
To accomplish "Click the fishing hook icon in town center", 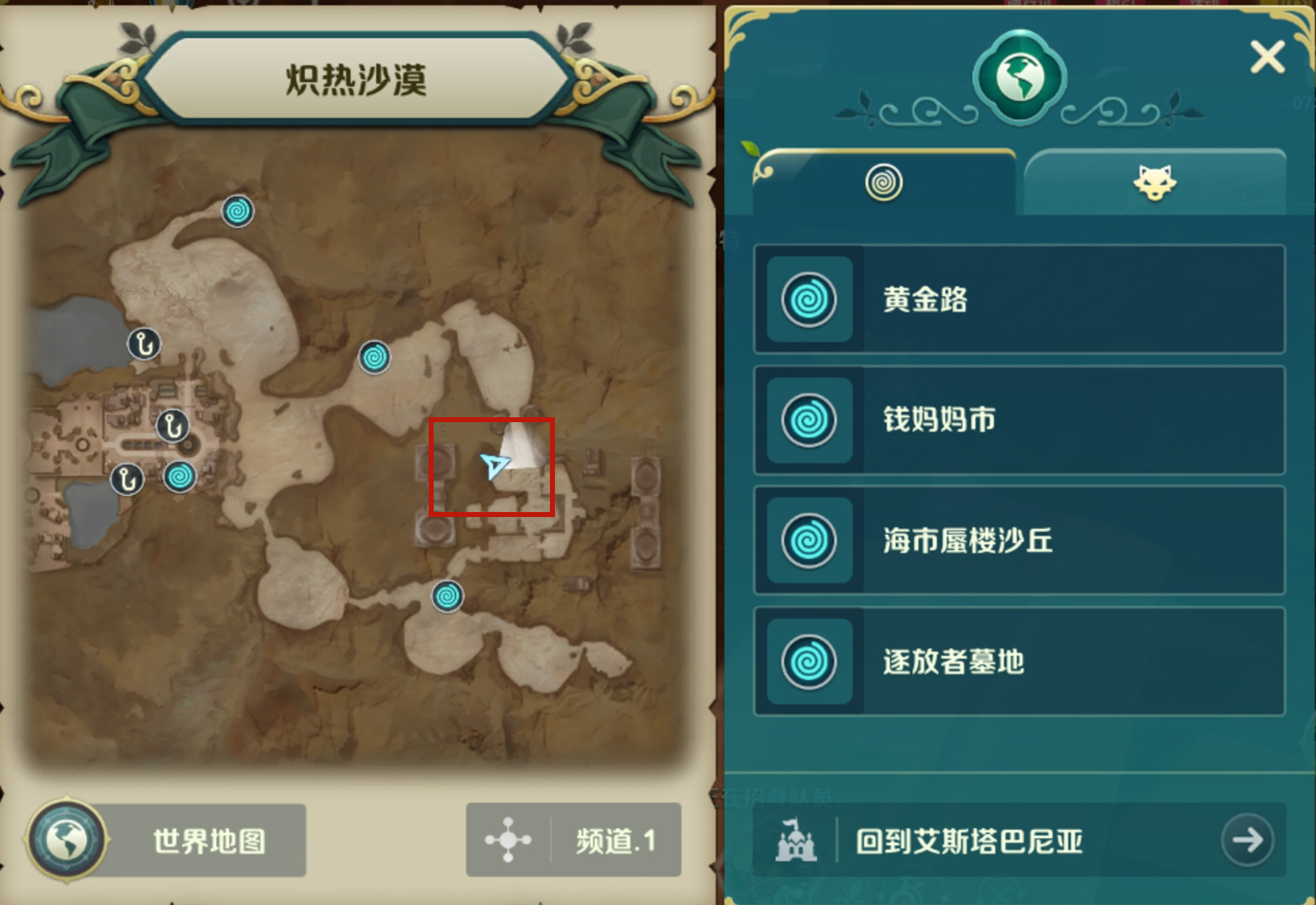I will pos(172,426).
